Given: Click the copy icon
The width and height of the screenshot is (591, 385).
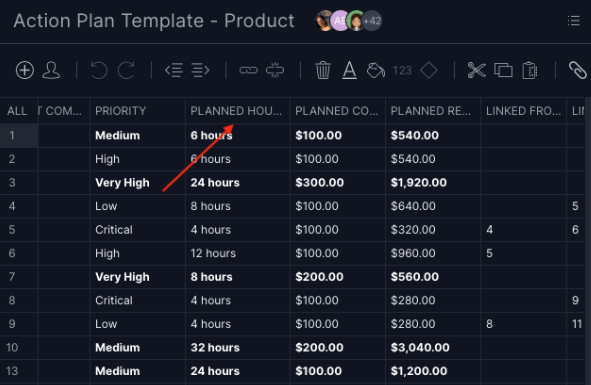Looking at the screenshot, I should coord(503,71).
